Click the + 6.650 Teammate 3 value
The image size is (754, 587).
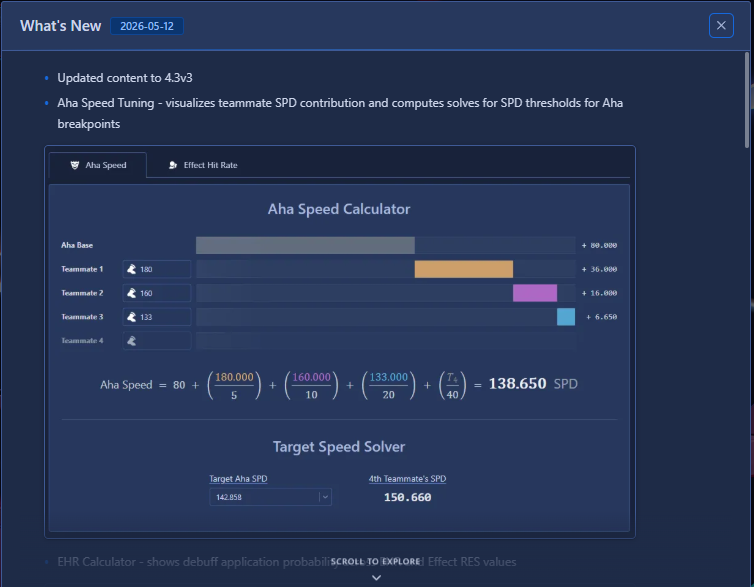click(602, 317)
